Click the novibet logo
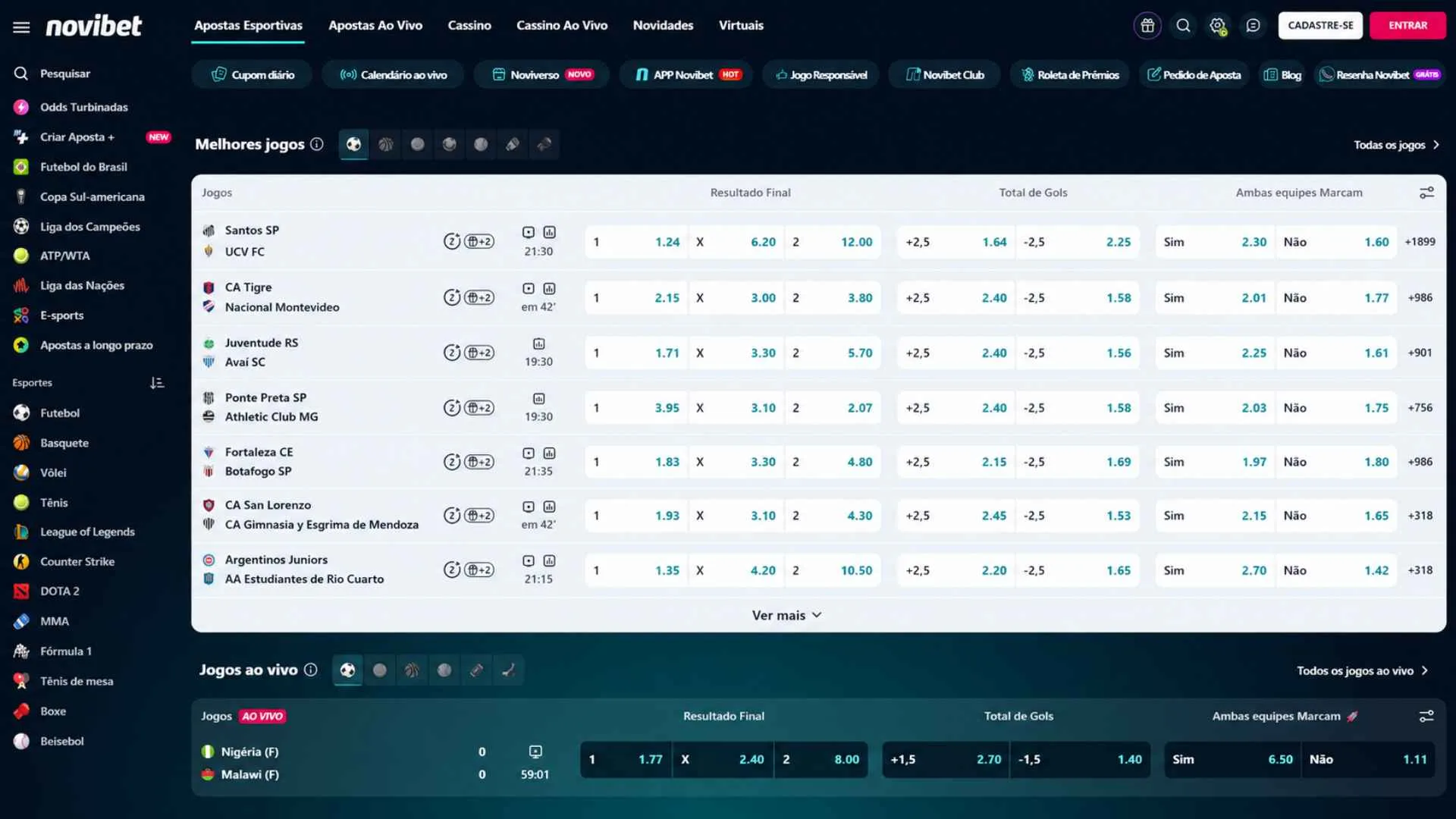The image size is (1456, 819). pyautogui.click(x=93, y=26)
